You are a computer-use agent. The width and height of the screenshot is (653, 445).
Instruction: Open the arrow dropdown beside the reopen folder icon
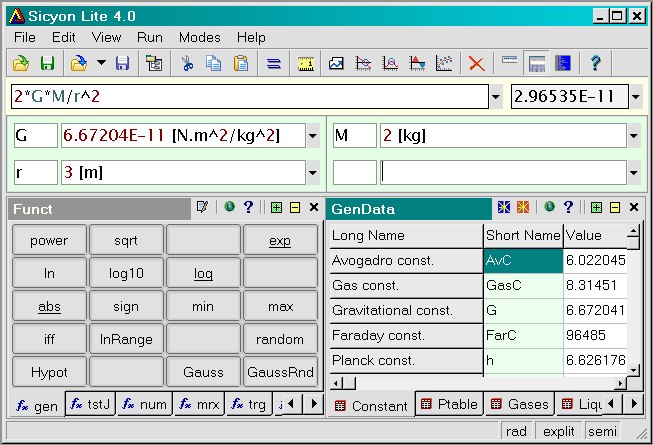(x=101, y=63)
